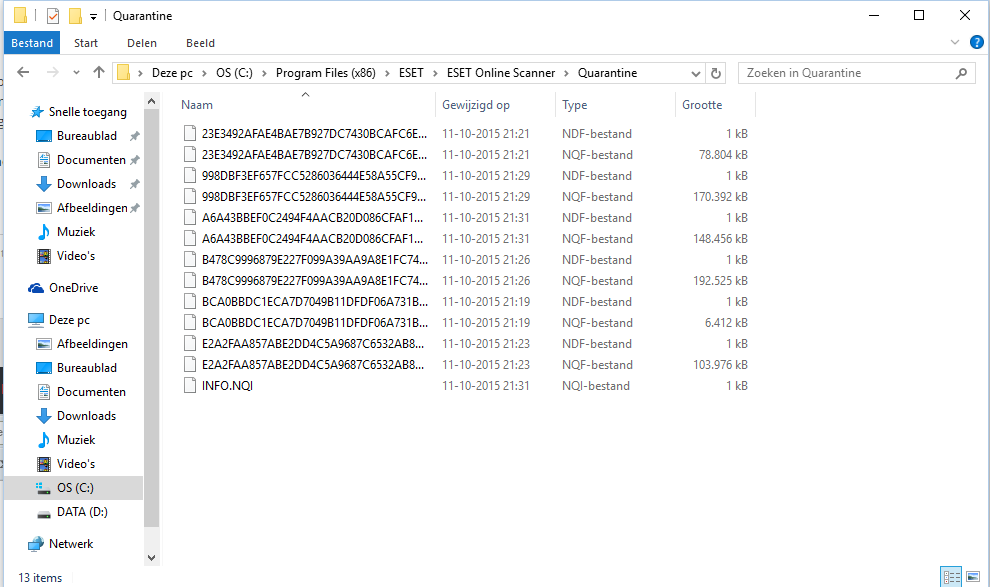Open Customize Quick Access Toolbar dropdown
This screenshot has height=587, width=990.
click(93, 16)
